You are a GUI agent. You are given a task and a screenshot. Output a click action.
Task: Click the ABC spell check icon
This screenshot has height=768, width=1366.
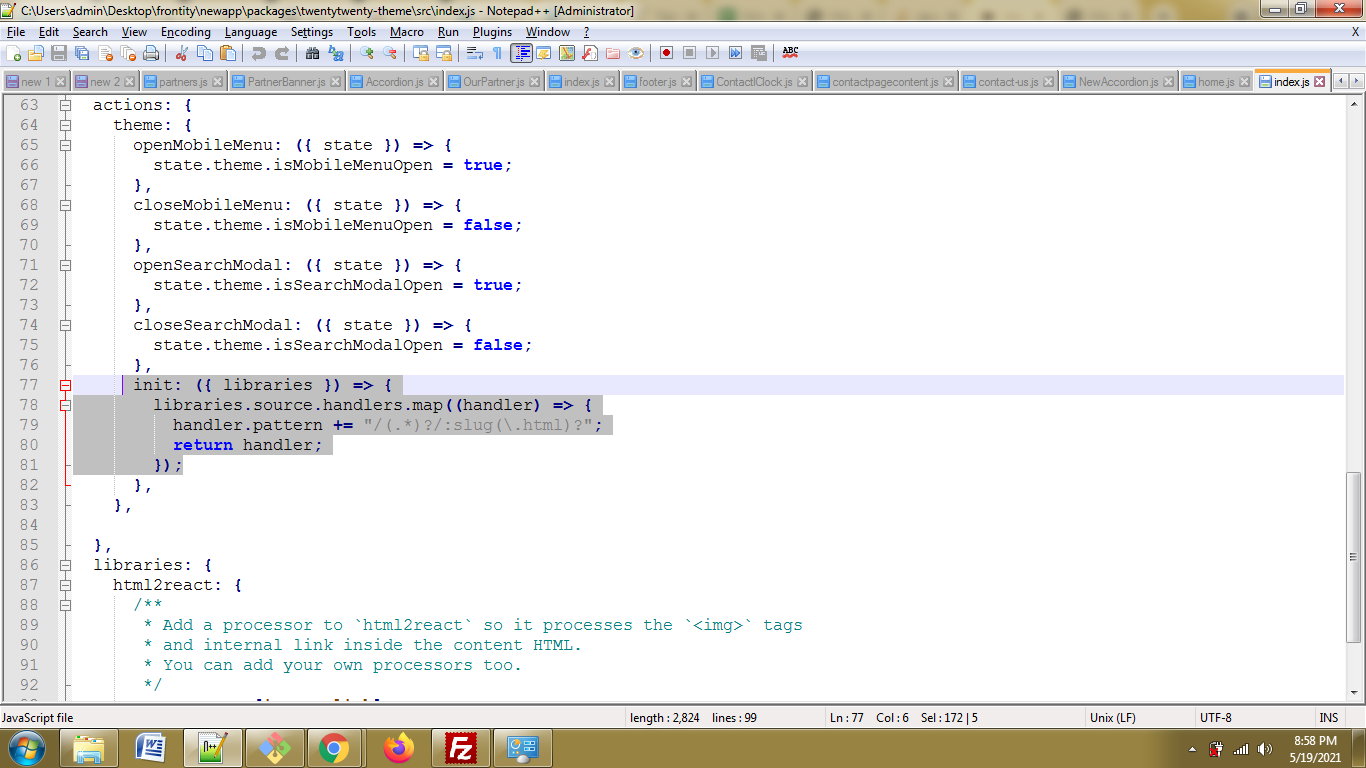click(790, 53)
